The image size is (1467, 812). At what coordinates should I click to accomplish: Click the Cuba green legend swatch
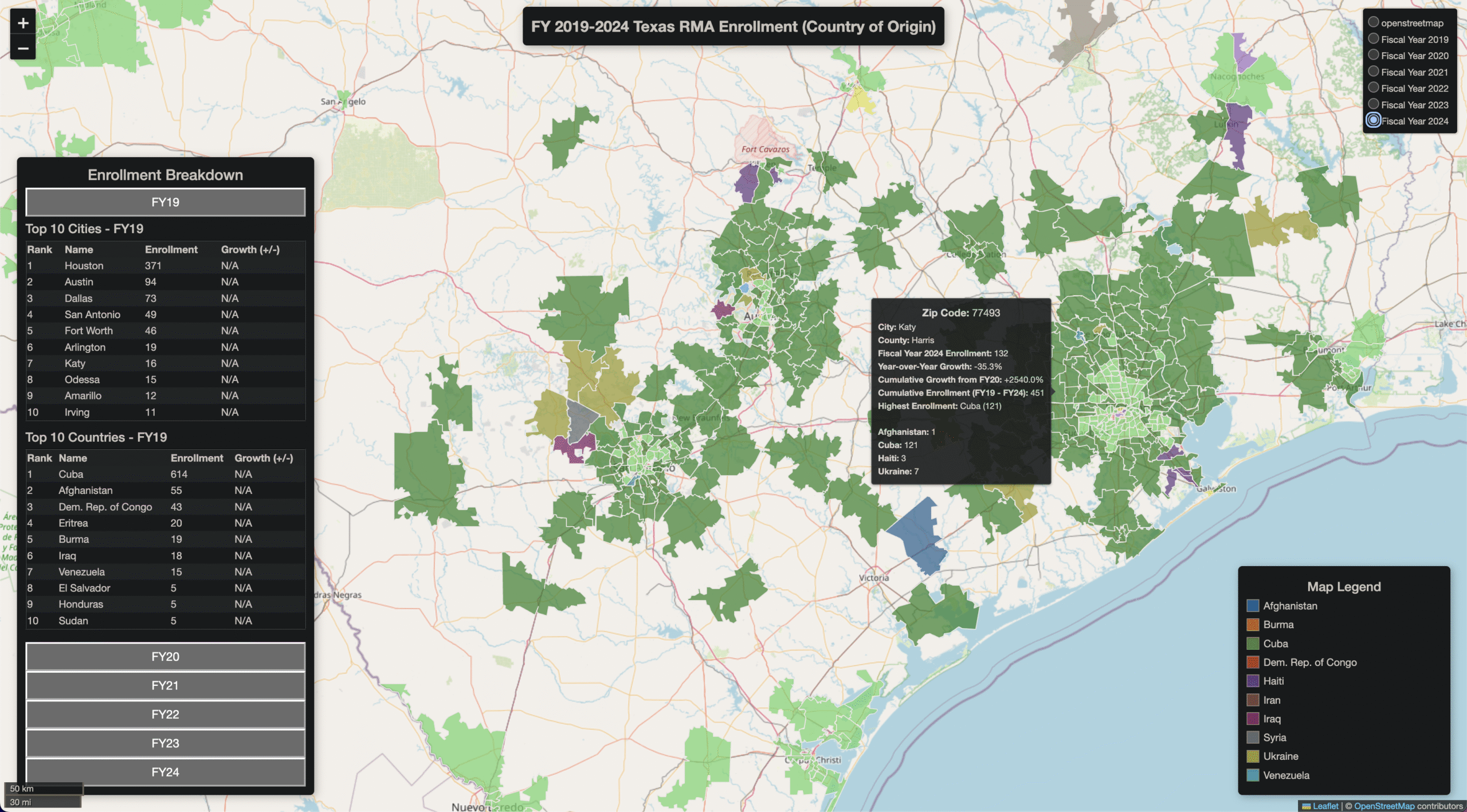coord(1253,644)
